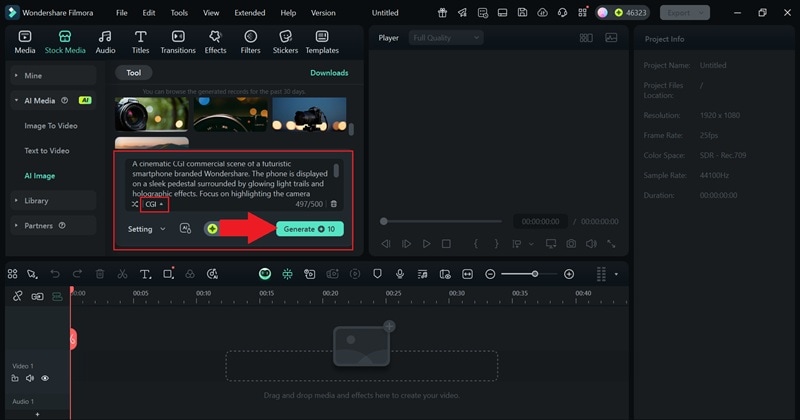Image resolution: width=800 pixels, height=420 pixels.
Task: Select the Stock Media tab
Action: 65,42
